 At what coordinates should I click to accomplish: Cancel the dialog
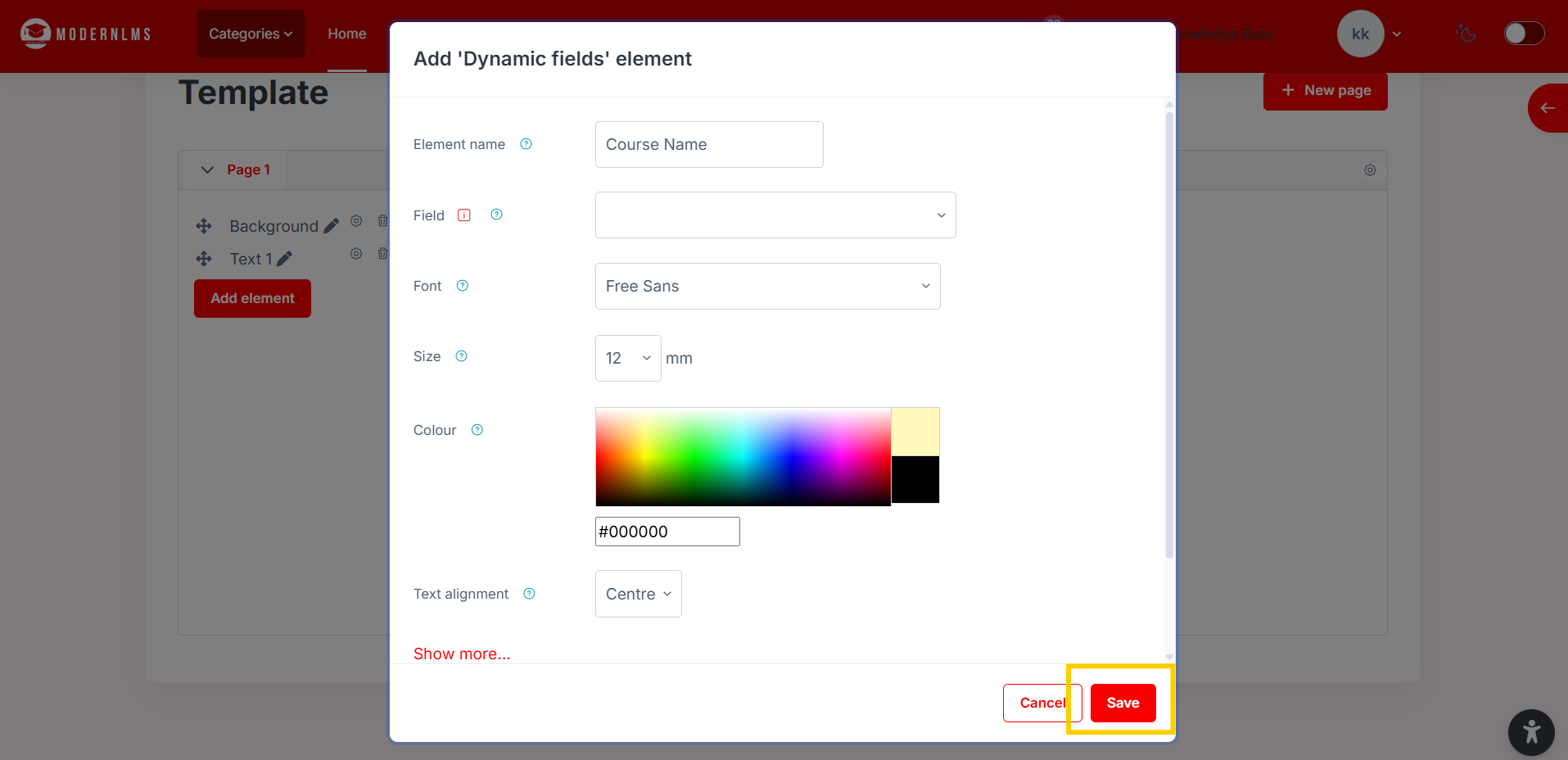1042,703
